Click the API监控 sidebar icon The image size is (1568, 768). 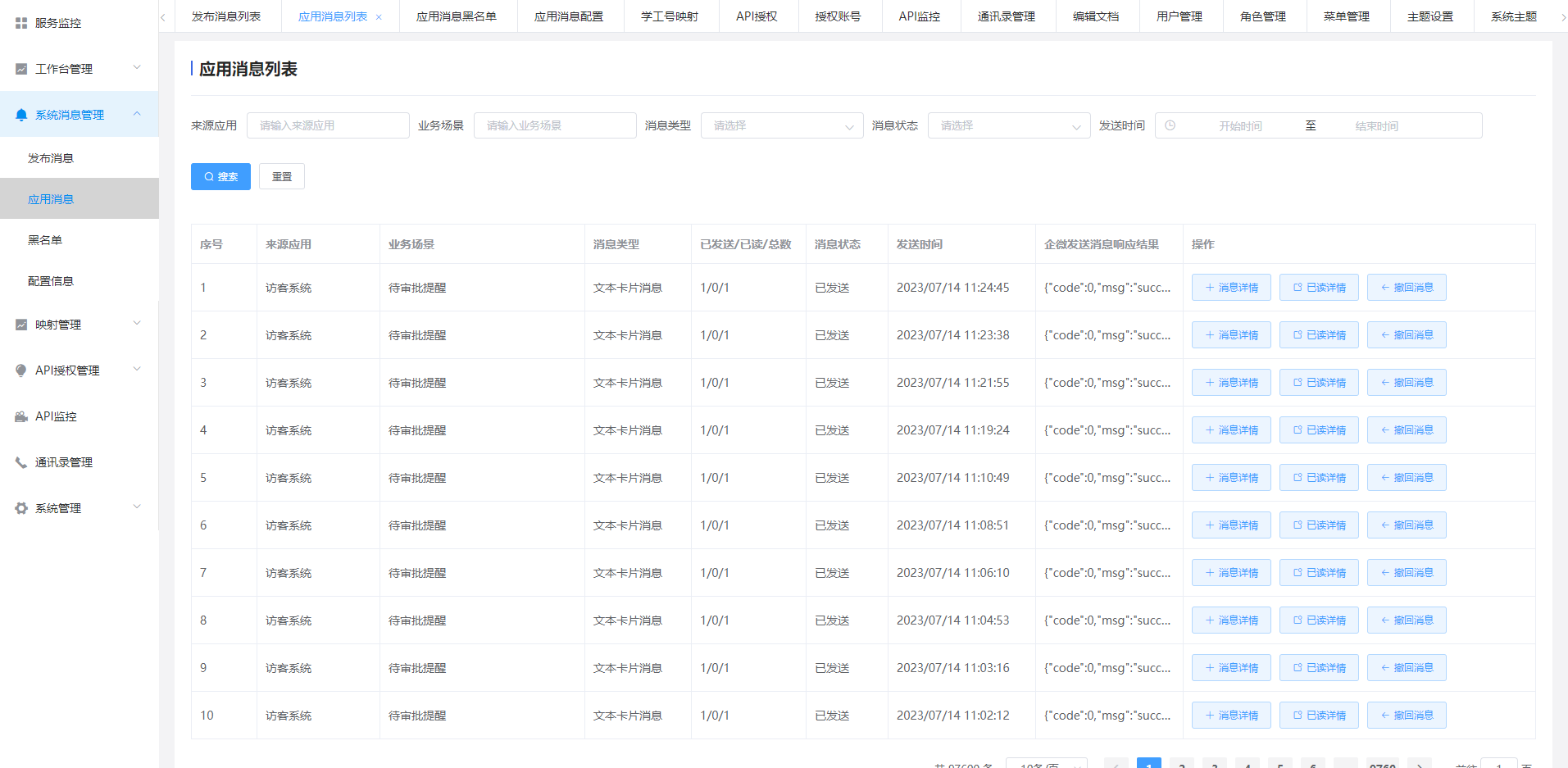click(x=21, y=416)
